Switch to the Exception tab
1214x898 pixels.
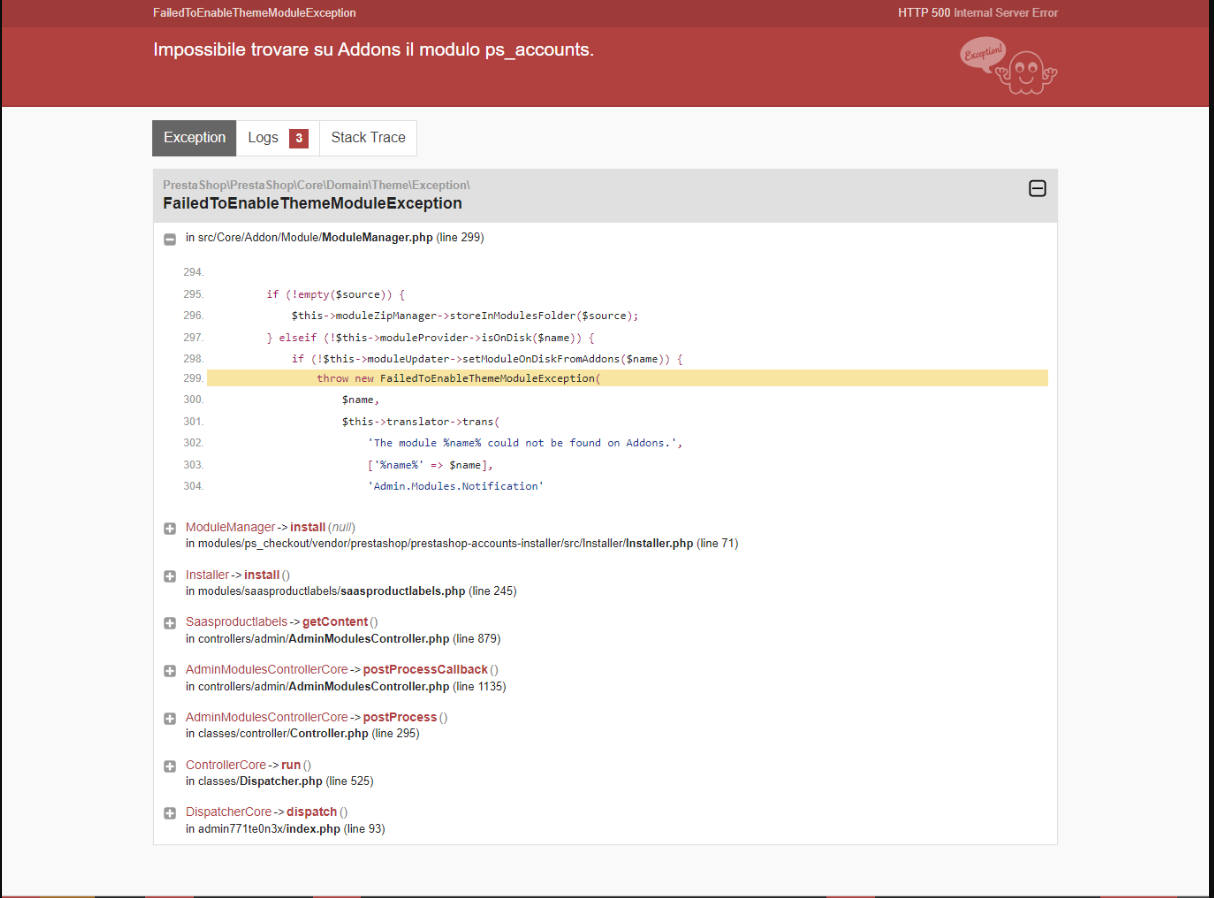click(194, 138)
